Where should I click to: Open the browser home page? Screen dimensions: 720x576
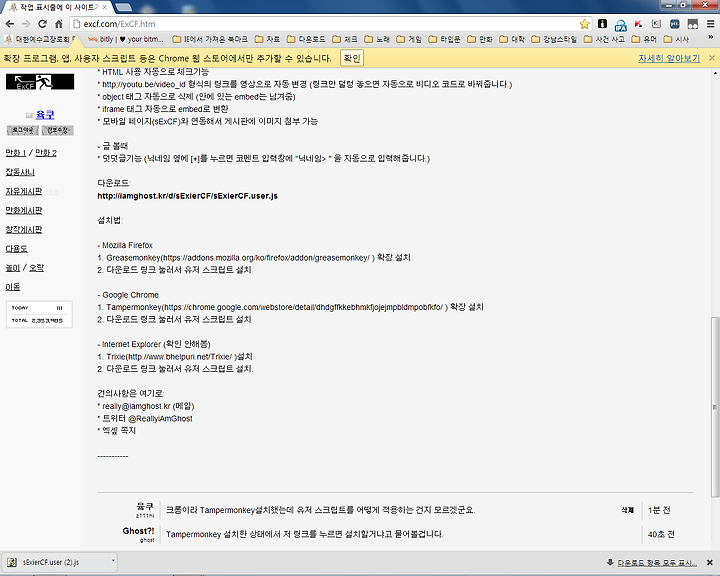[59, 24]
